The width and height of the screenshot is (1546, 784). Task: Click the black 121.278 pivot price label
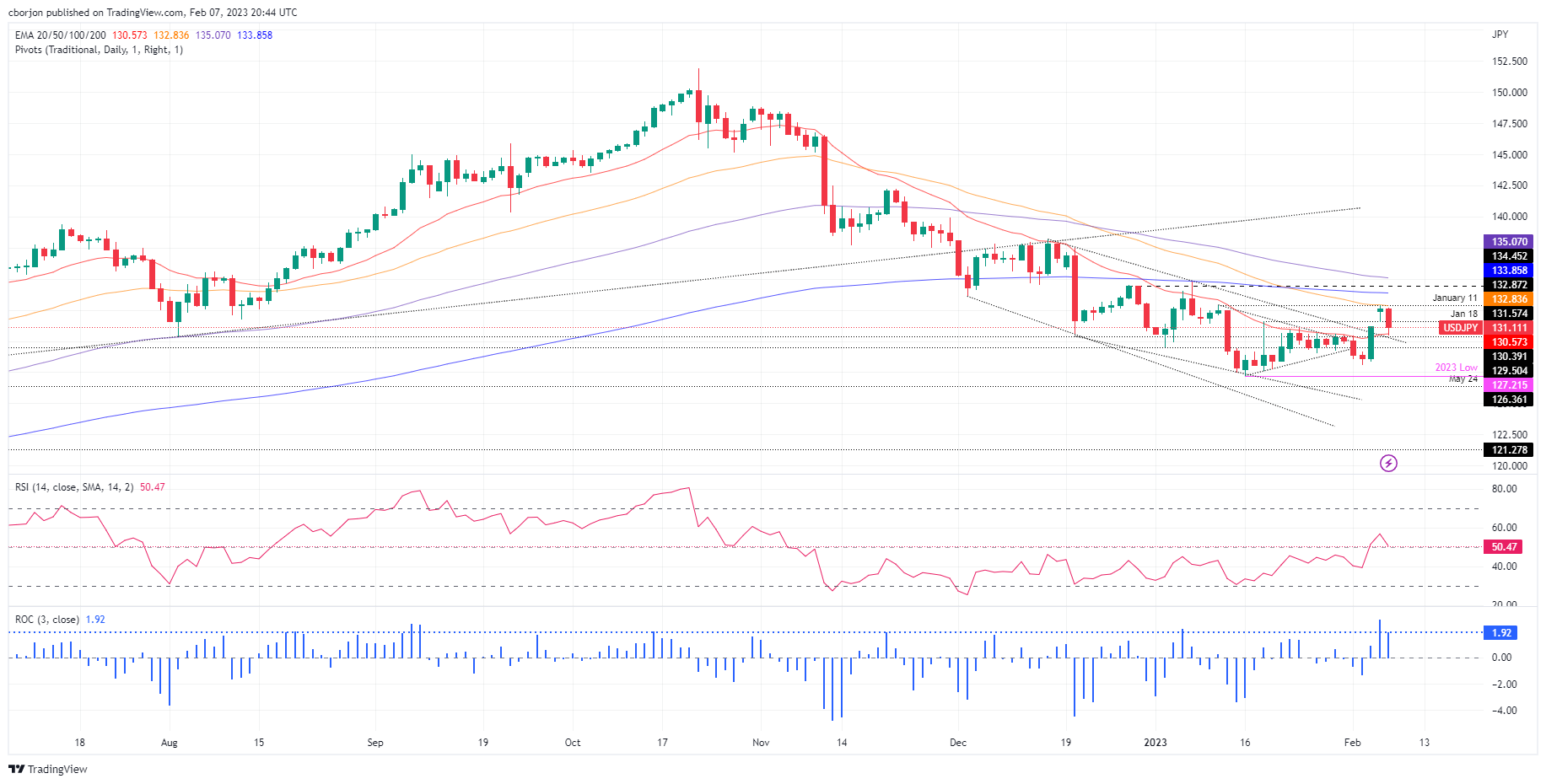1509,450
